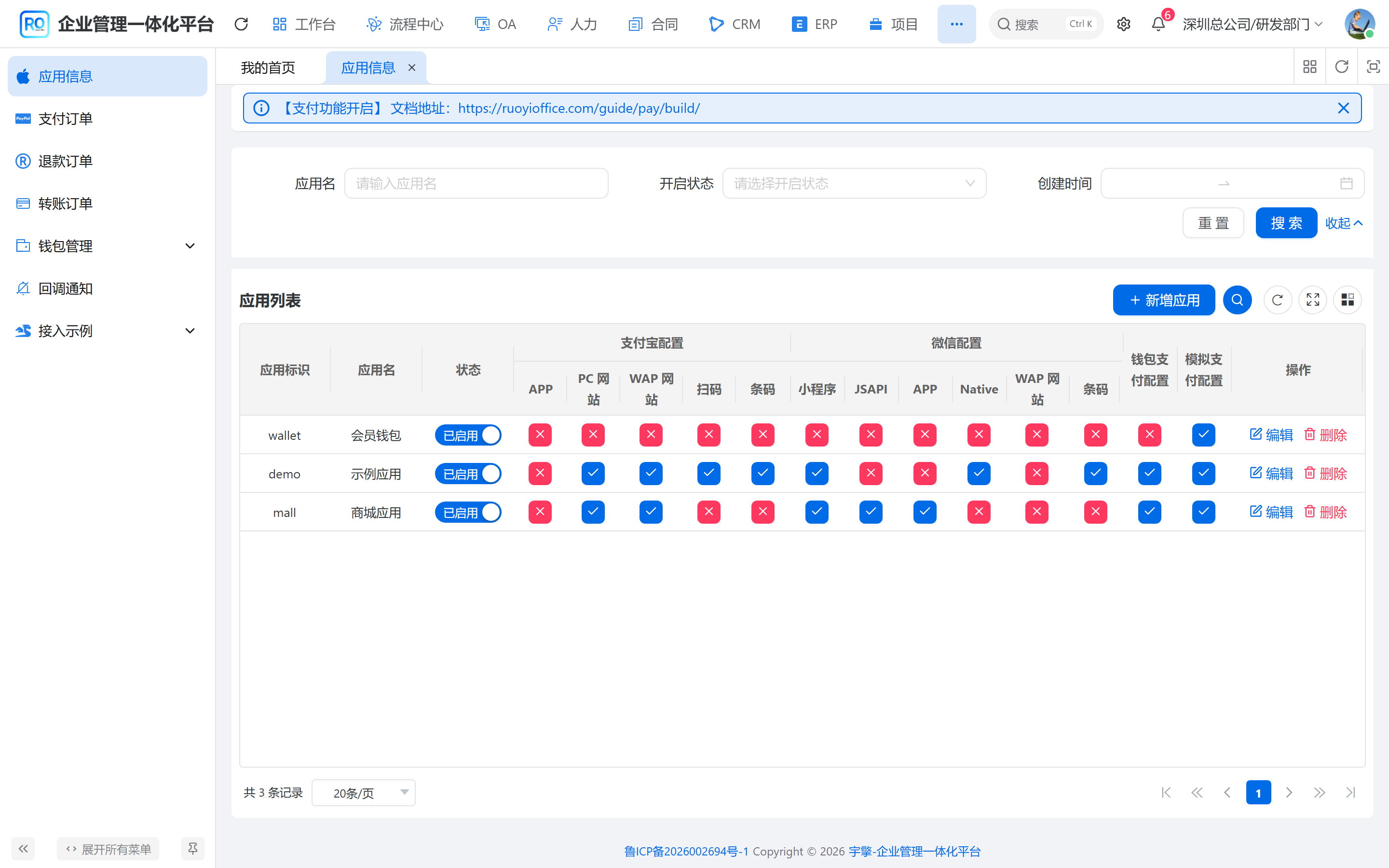Expand the table to fullscreen
Image resolution: width=1389 pixels, height=868 pixels.
[1313, 299]
